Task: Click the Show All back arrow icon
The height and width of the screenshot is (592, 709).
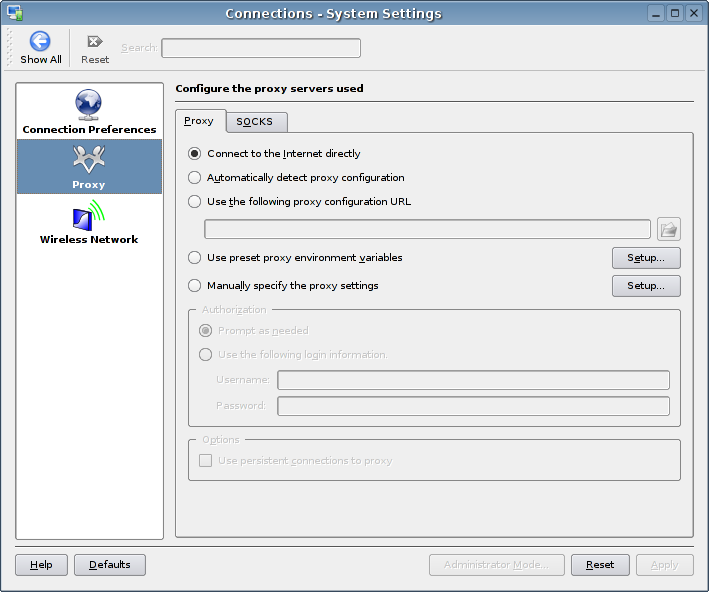Action: pyautogui.click(x=40, y=41)
